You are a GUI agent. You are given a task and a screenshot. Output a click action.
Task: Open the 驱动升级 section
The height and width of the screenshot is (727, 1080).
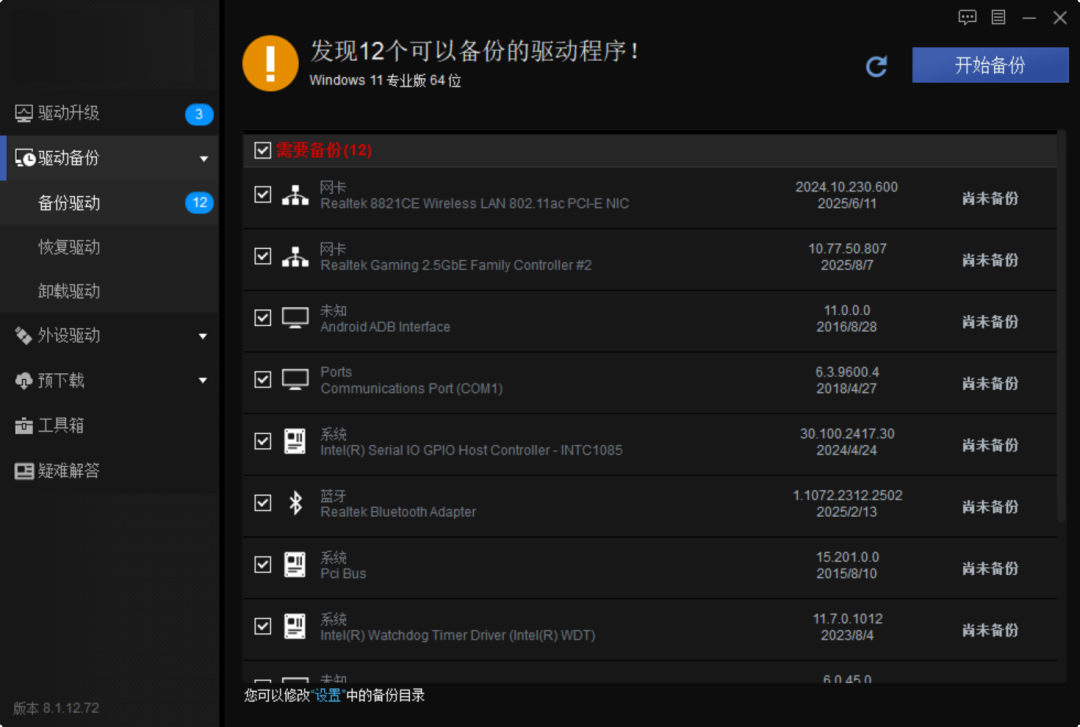click(x=110, y=113)
